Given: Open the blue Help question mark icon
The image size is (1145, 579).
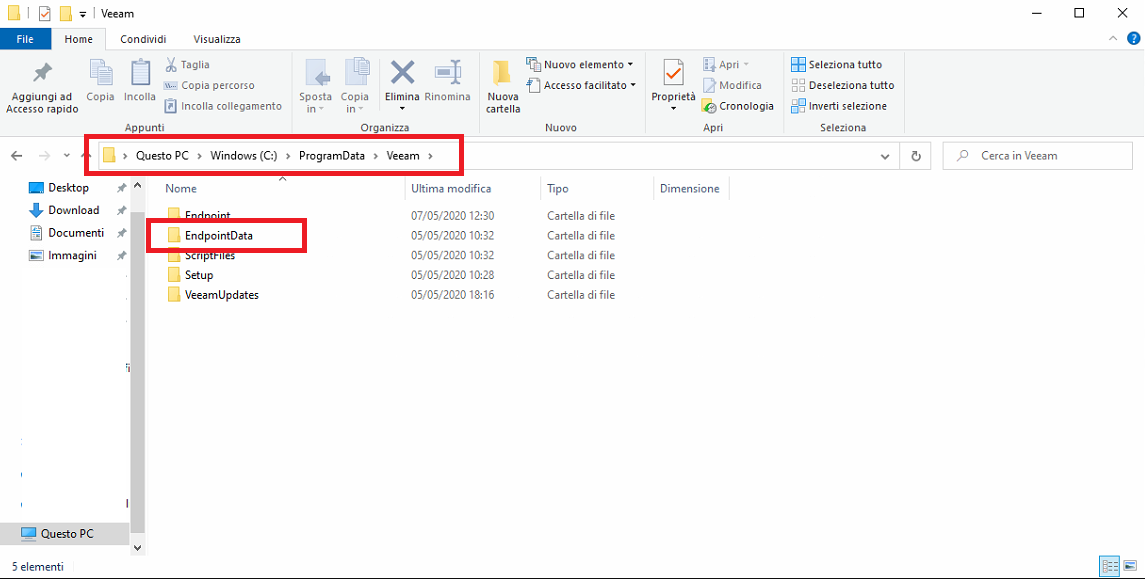Looking at the screenshot, I should coord(1133,39).
